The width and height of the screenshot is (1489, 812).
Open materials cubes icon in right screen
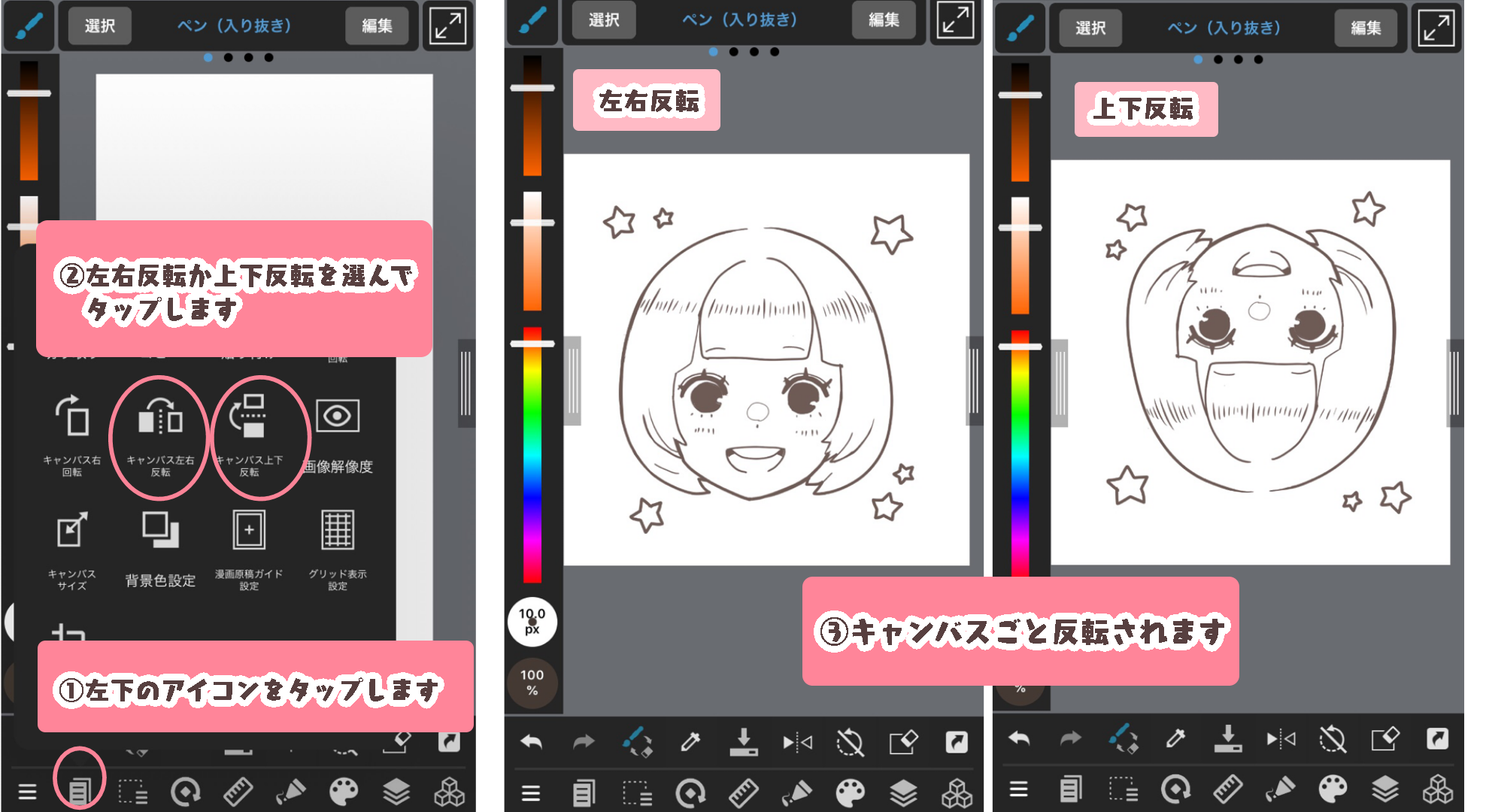coord(1437,789)
